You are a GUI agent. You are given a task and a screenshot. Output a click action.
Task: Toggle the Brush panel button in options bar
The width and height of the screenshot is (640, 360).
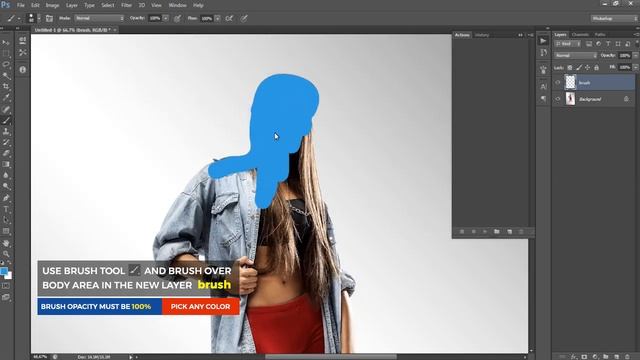(x=49, y=18)
